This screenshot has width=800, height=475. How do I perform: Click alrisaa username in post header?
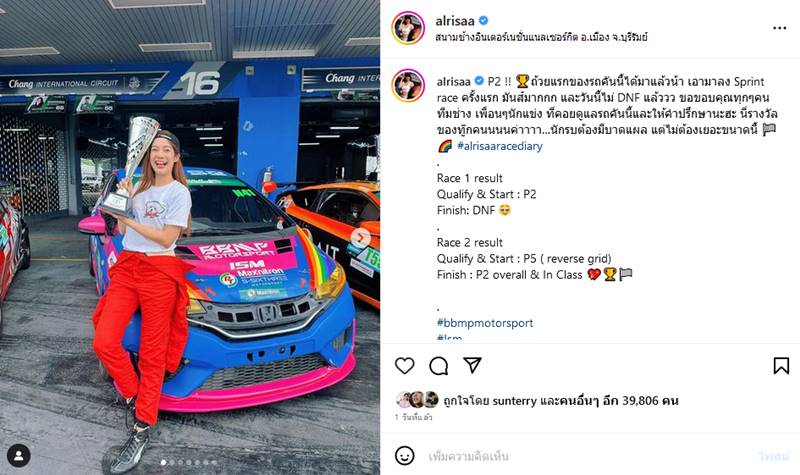tap(455, 21)
